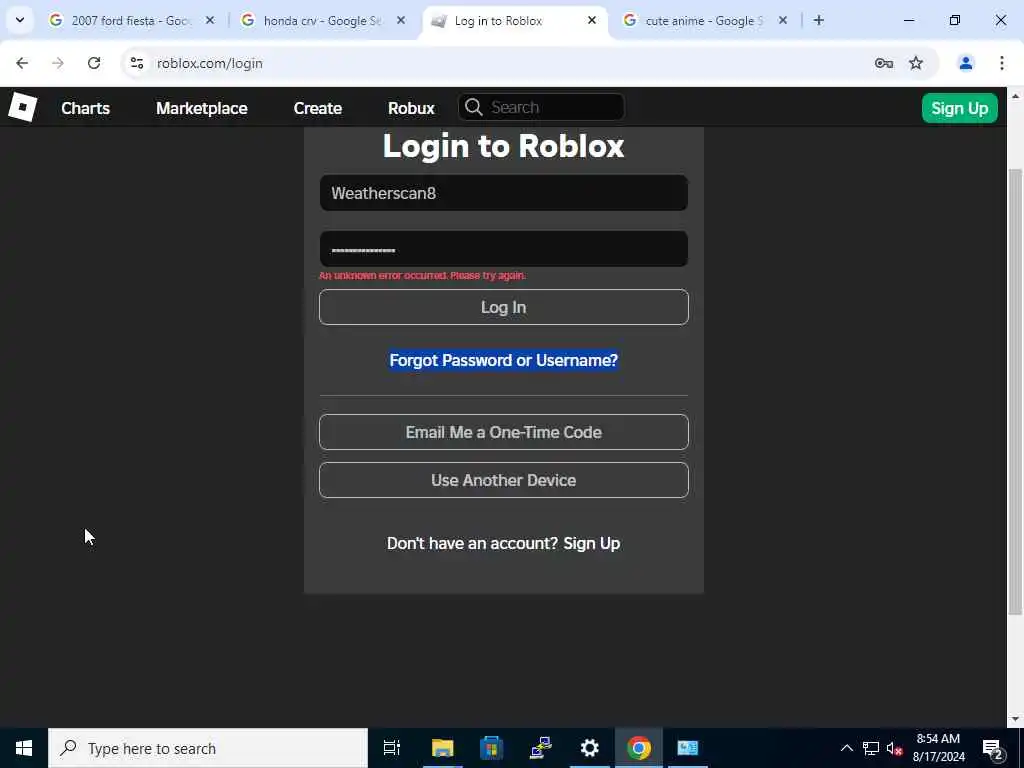Open the network computers taskbar app
The width and height of the screenshot is (1024, 768).
click(x=541, y=748)
